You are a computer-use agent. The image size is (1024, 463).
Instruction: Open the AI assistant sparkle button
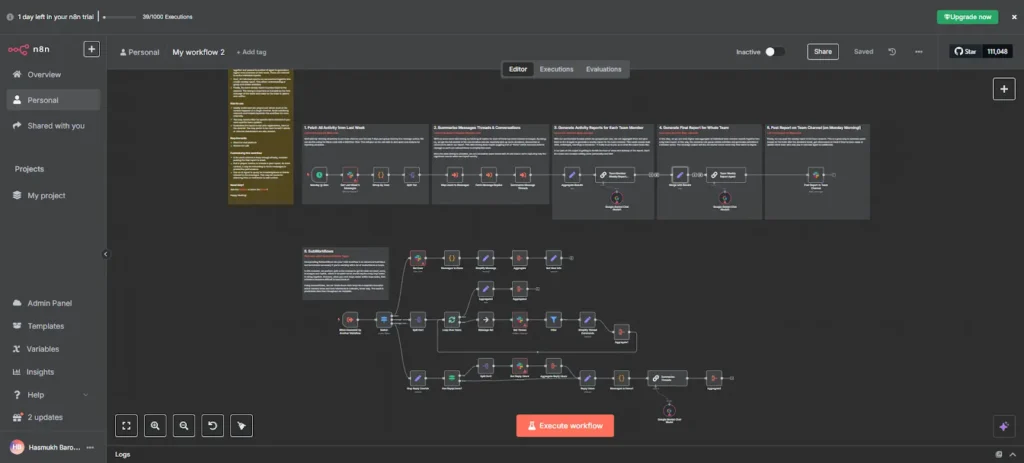click(x=1003, y=425)
